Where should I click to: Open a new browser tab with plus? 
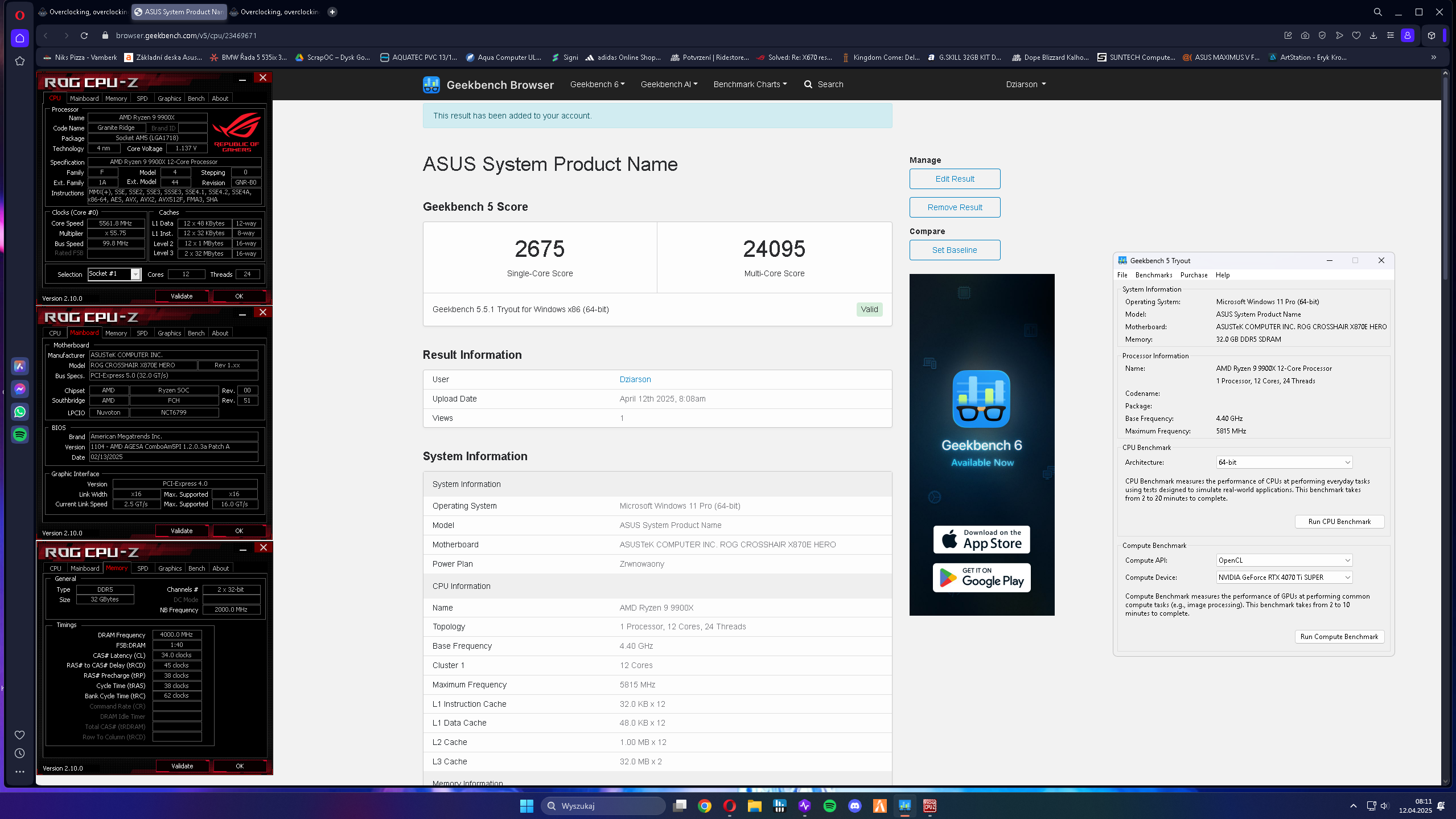coord(332,11)
